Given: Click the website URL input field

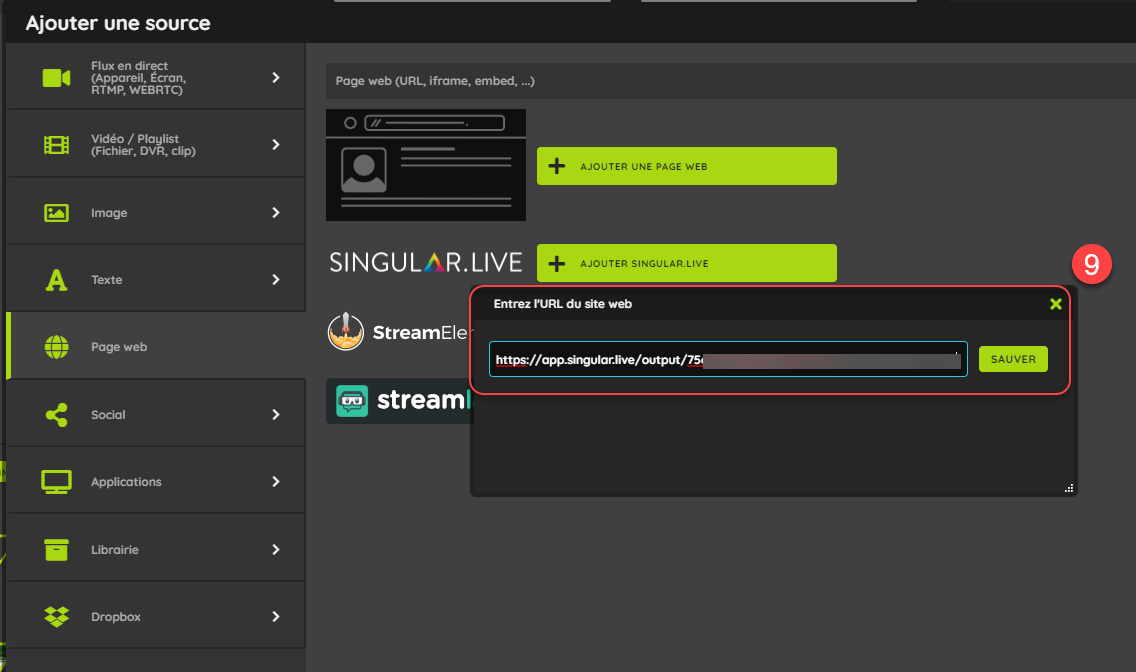Looking at the screenshot, I should pos(728,359).
